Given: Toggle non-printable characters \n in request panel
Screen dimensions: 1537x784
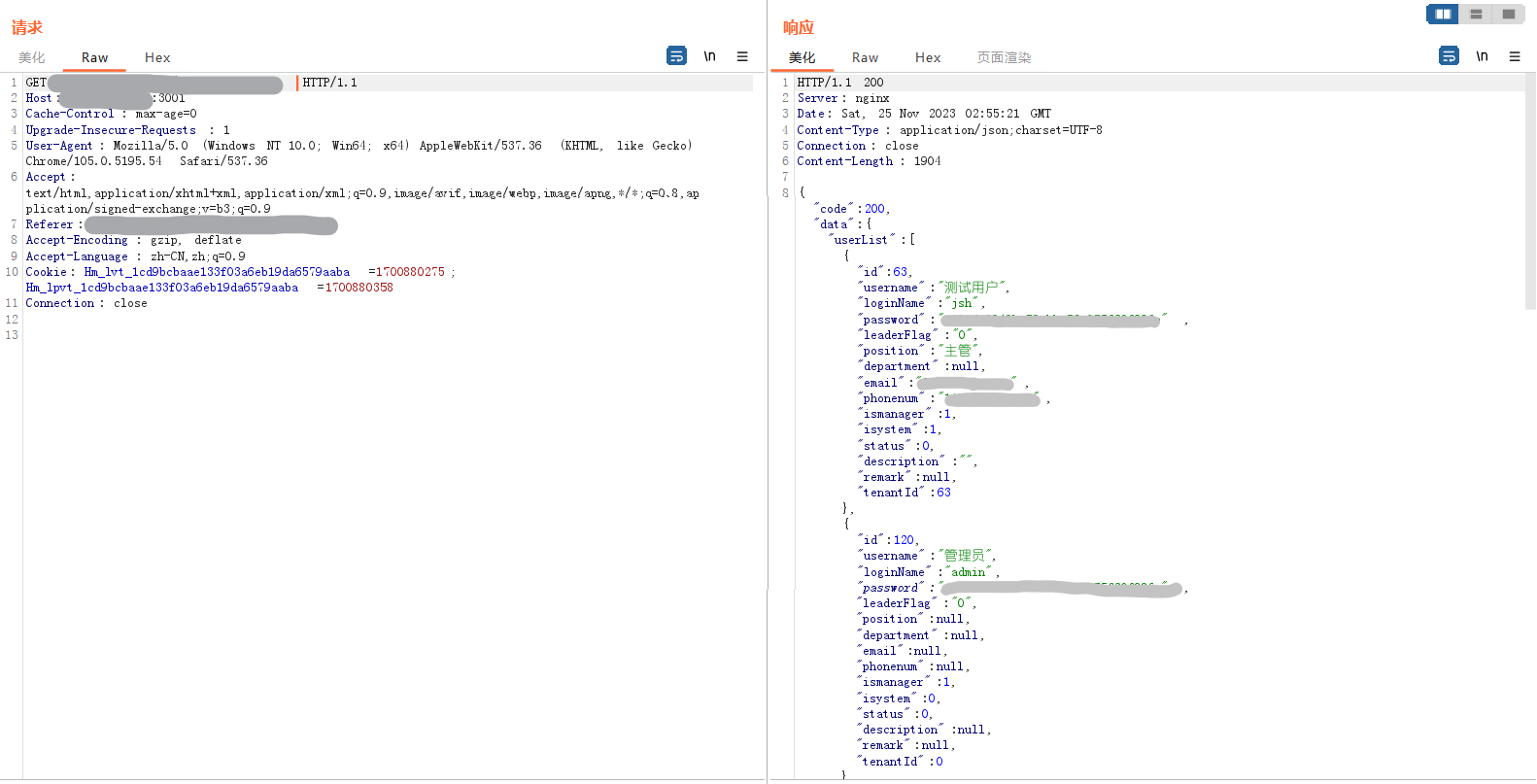Looking at the screenshot, I should pyautogui.click(x=710, y=56).
